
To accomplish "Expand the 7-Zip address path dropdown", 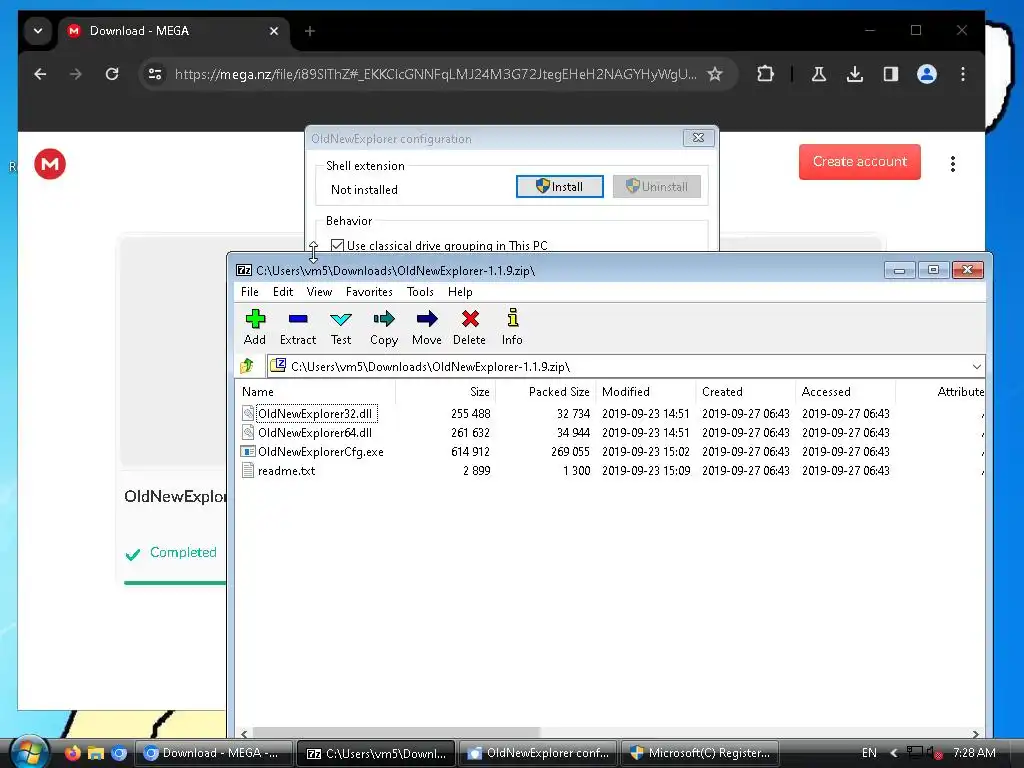I will click(x=976, y=366).
